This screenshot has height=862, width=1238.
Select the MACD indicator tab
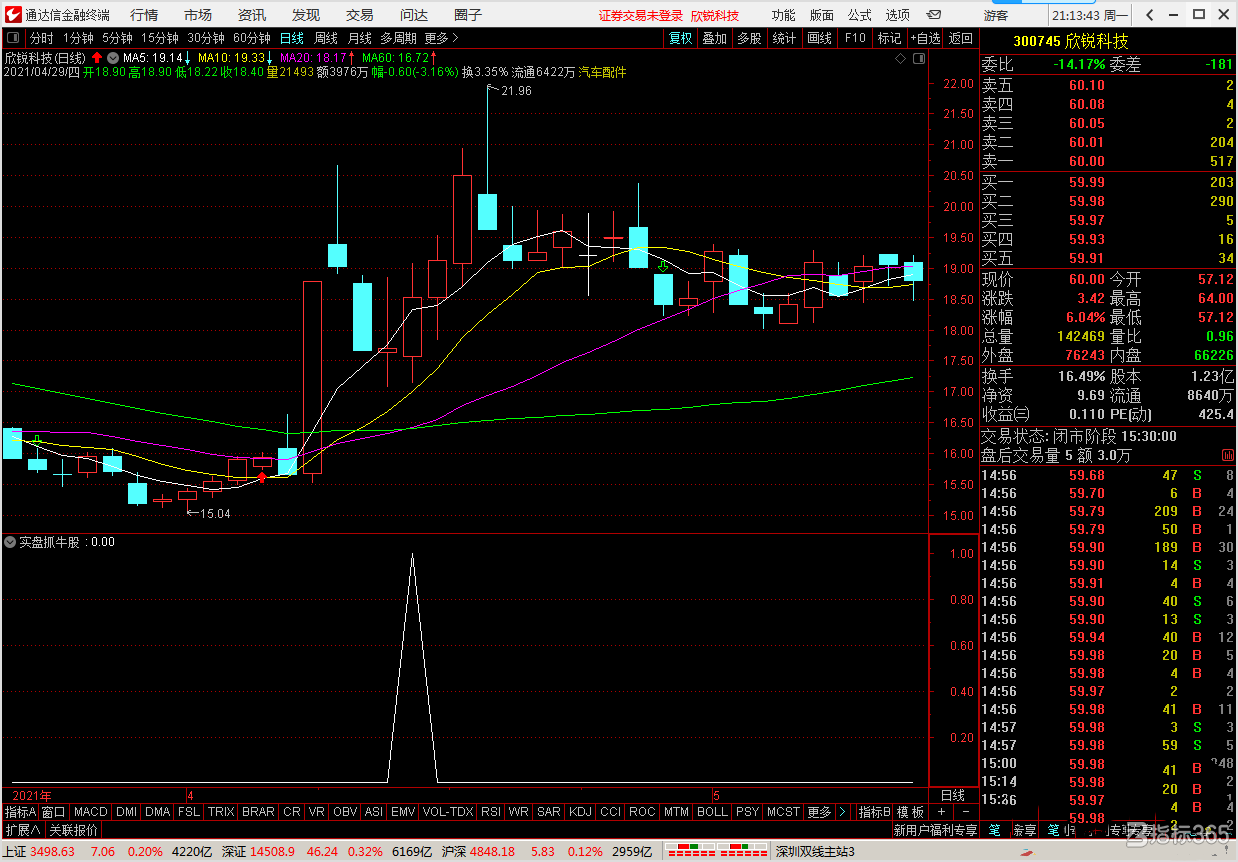(90, 812)
